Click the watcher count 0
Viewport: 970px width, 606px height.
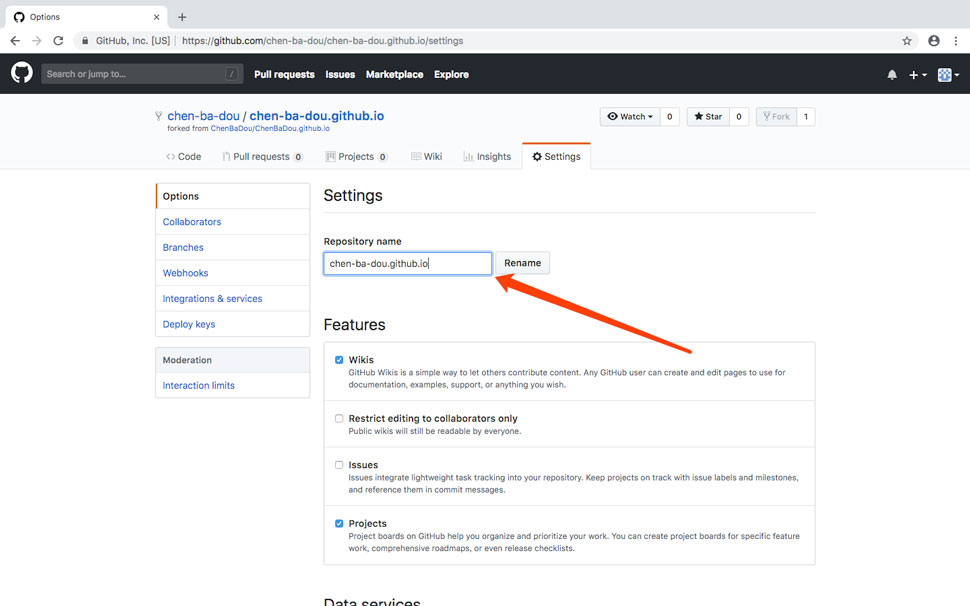point(669,116)
